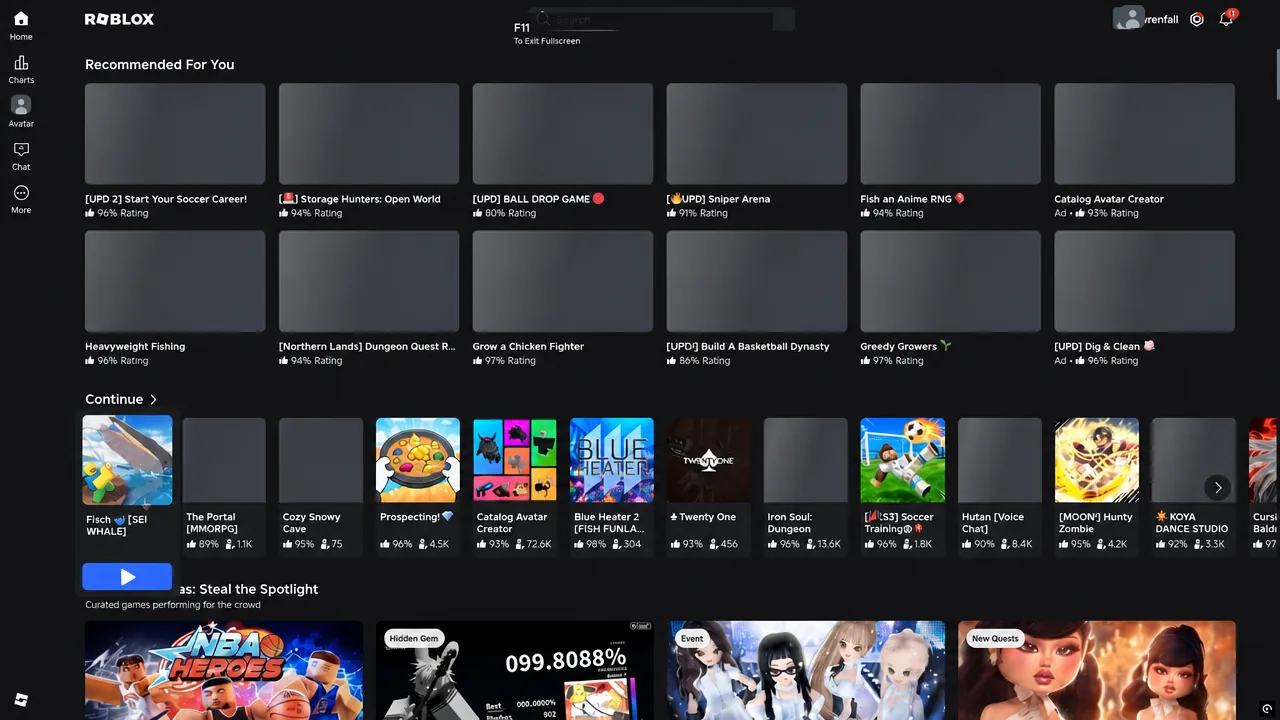
Task: Play Fisch with the blue play button
Action: [127, 577]
